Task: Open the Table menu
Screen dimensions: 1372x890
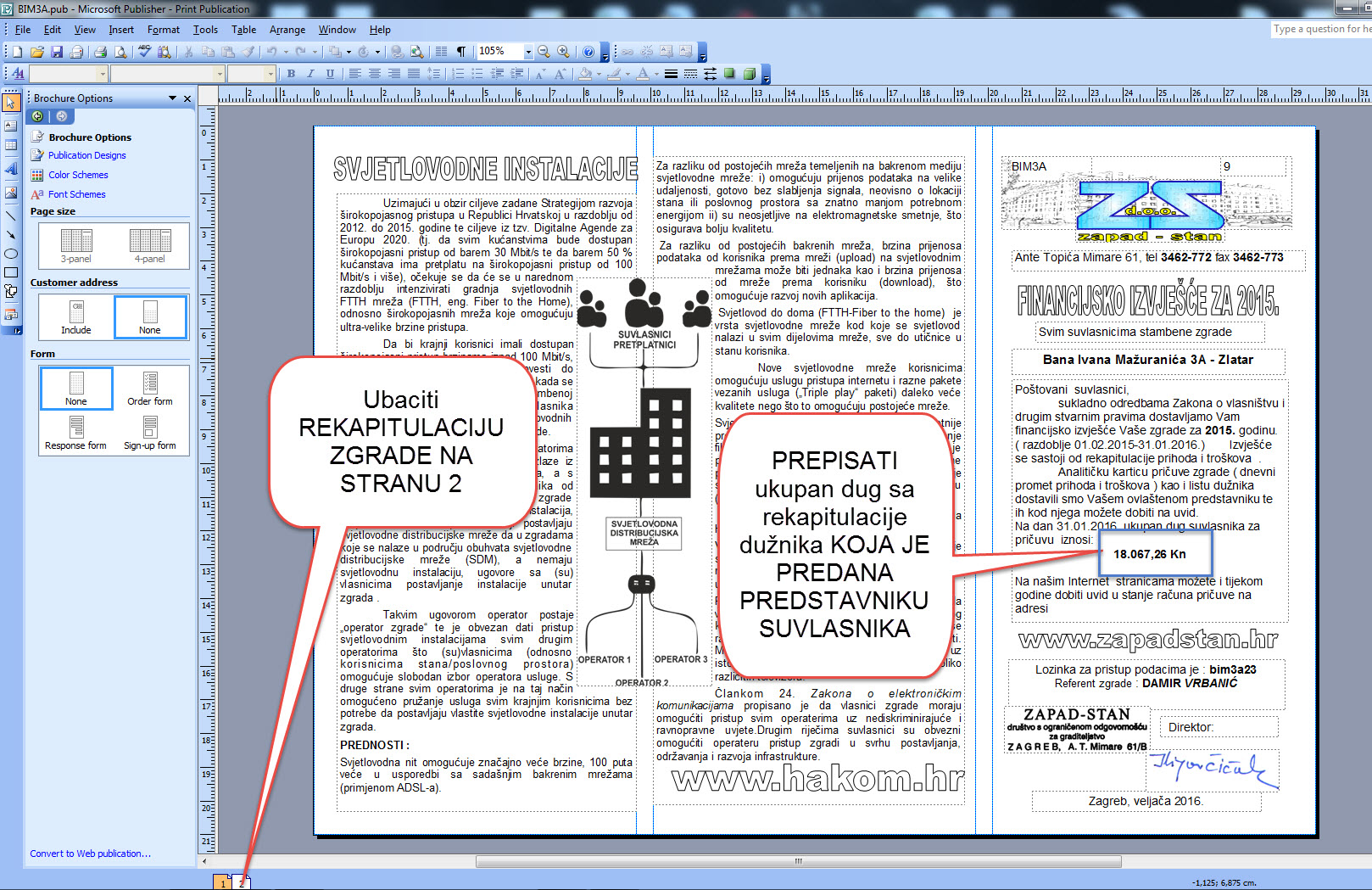Action: [243, 30]
